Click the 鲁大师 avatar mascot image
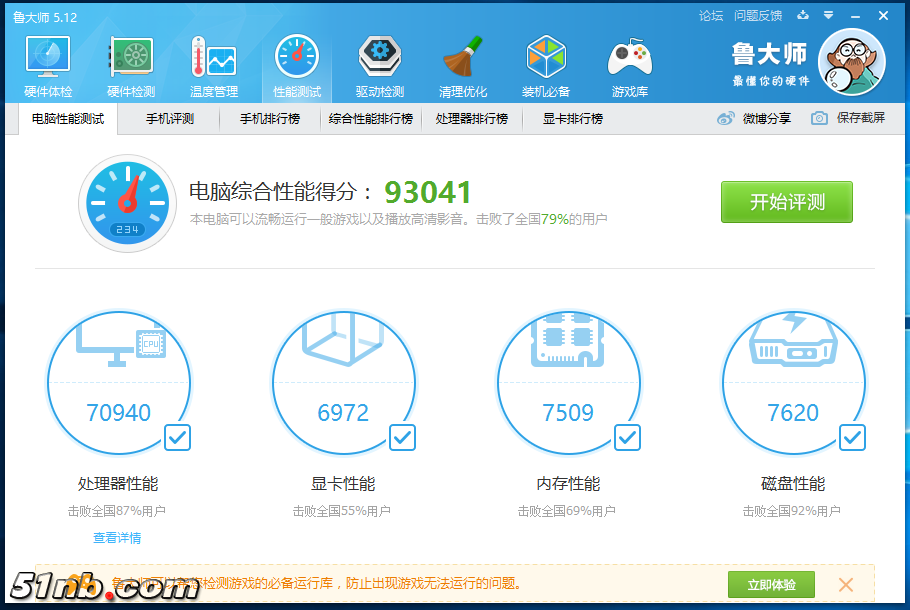Screen dimensions: 910x610 click(851, 62)
